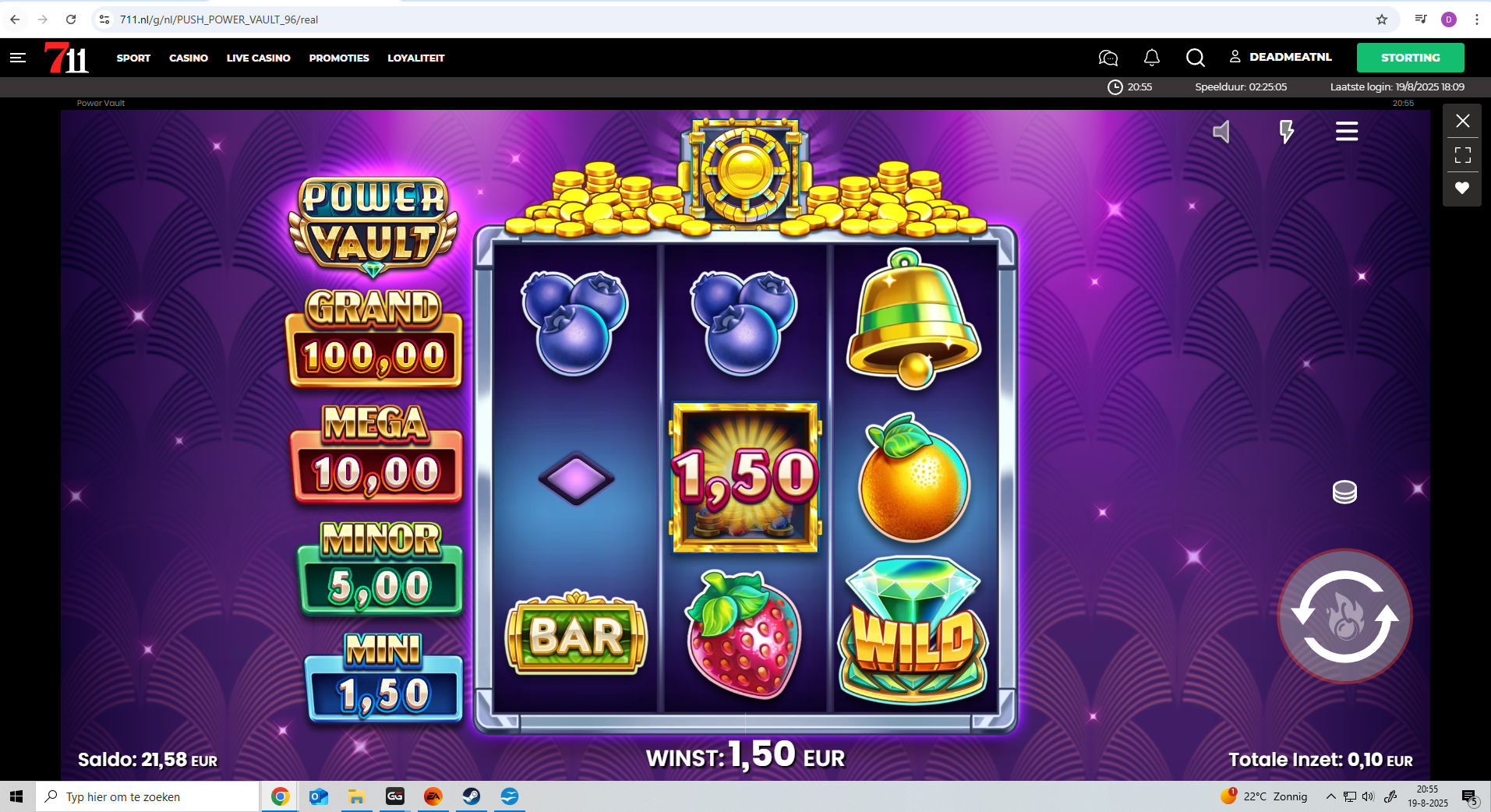Expand the side navigation hamburger menu

[18, 58]
